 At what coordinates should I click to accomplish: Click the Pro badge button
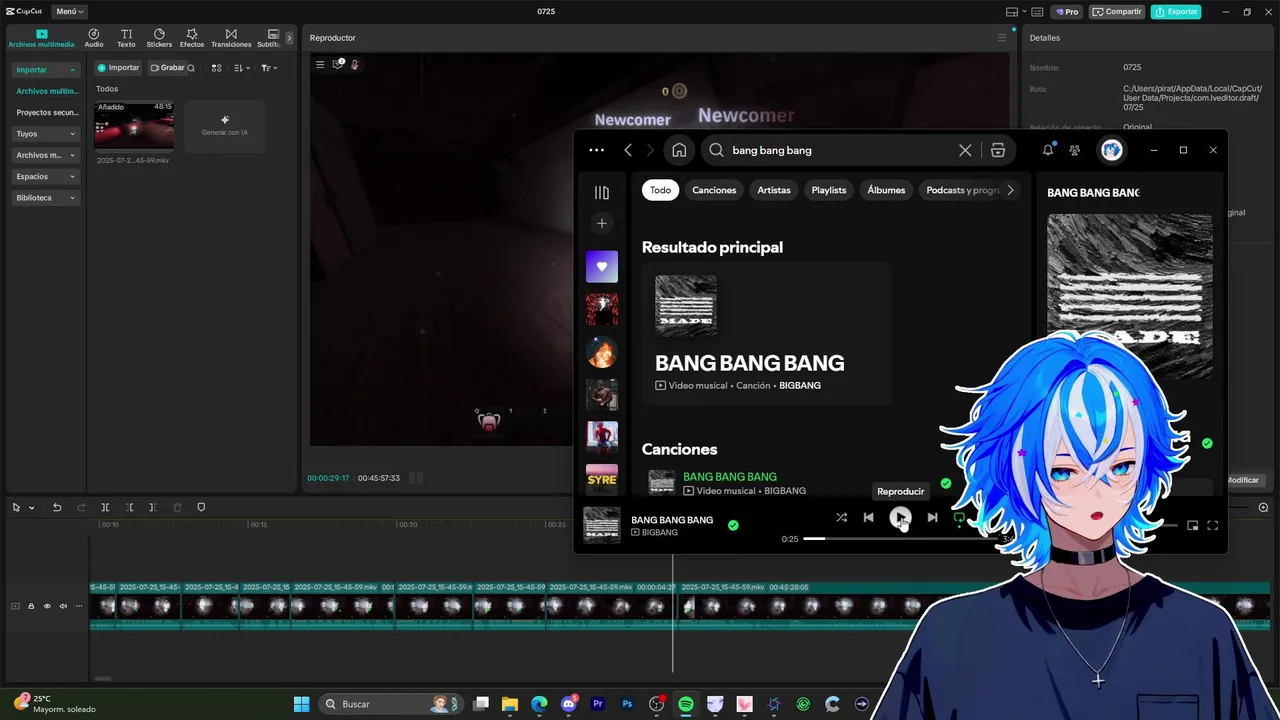click(1066, 11)
